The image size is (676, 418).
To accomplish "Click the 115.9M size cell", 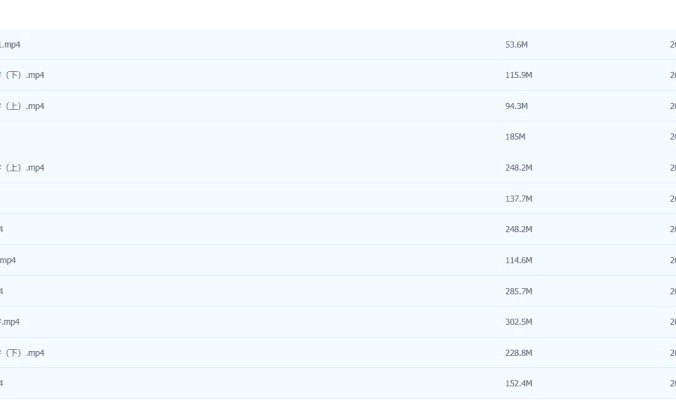I will (518, 76).
